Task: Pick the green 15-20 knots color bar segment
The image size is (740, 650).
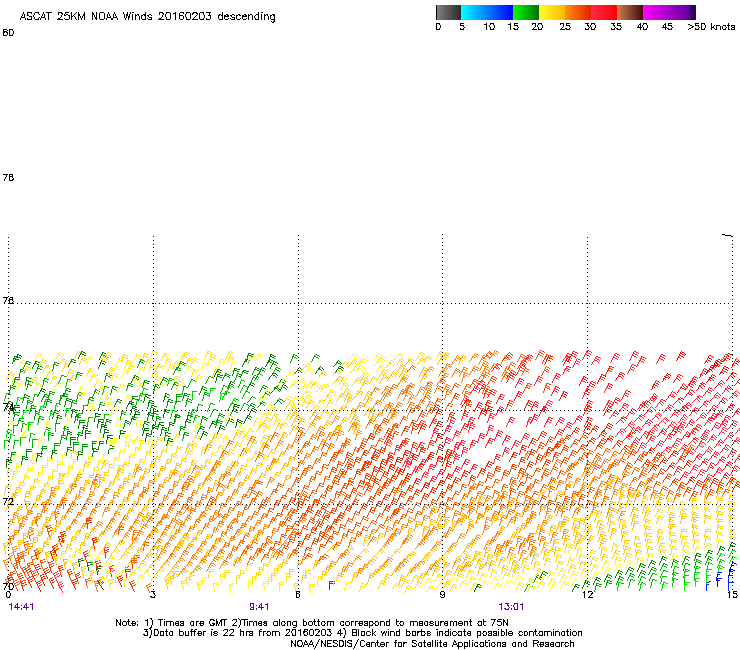Action: pyautogui.click(x=526, y=12)
